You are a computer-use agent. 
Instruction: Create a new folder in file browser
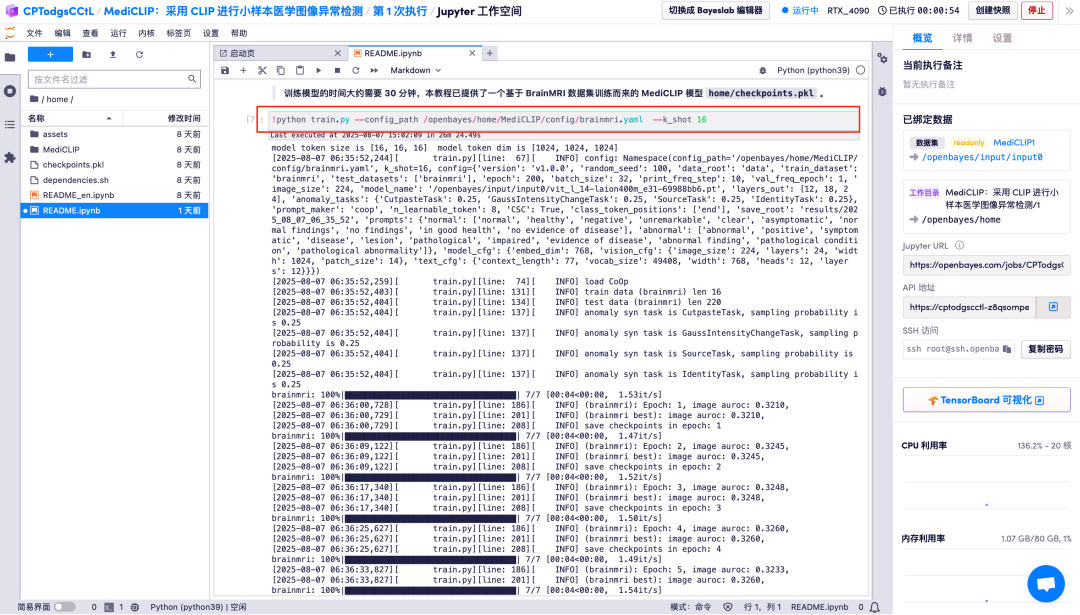click(86, 54)
